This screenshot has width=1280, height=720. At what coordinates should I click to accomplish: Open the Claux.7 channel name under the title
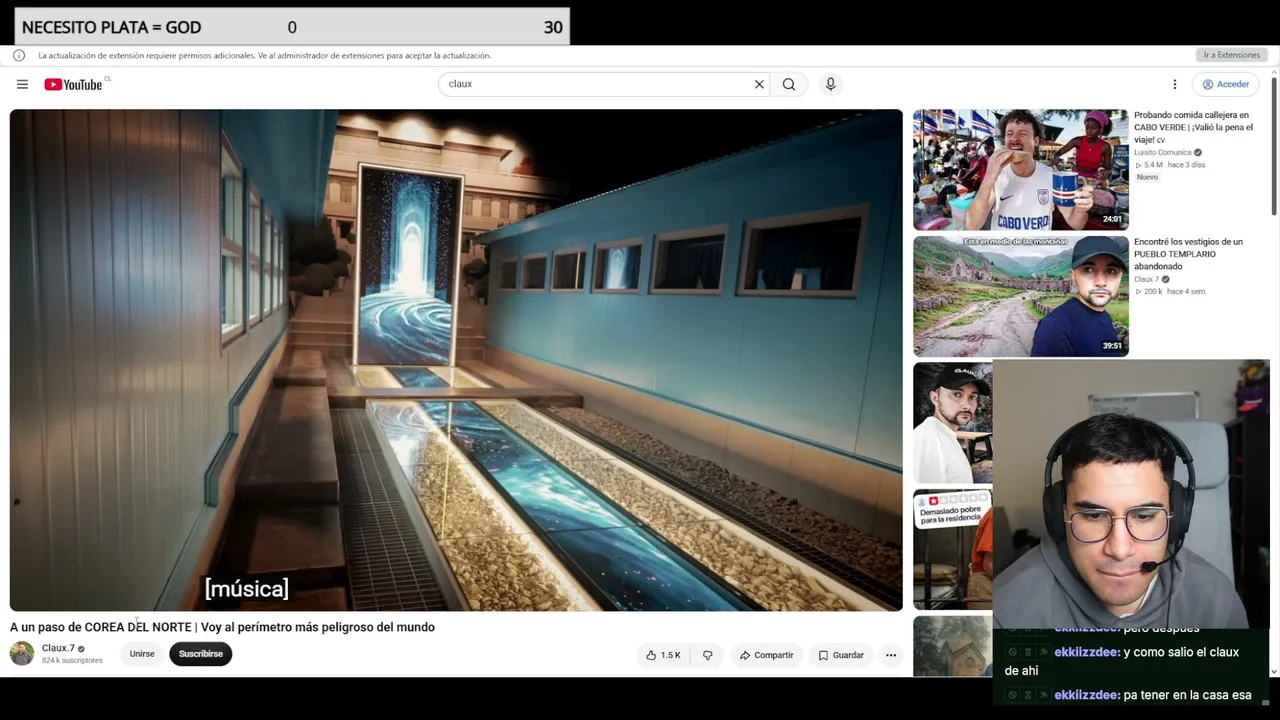[x=58, y=648]
